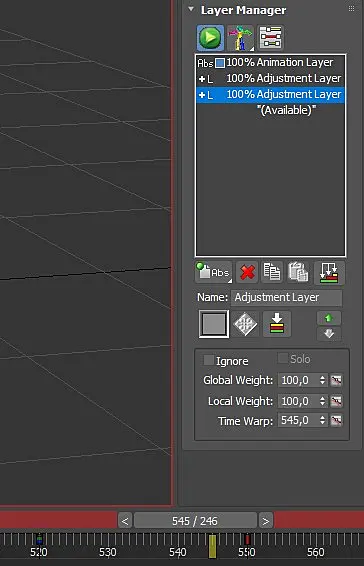Adjust the Time Warp spinner arrows

(x=323, y=420)
